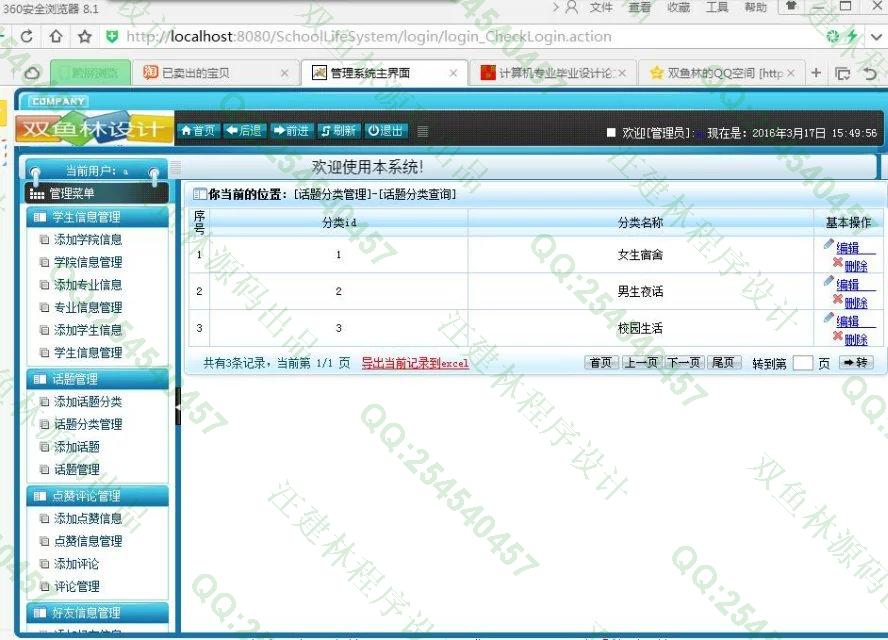The image size is (888, 640).
Task: Open a new browser tab
Action: click(816, 72)
